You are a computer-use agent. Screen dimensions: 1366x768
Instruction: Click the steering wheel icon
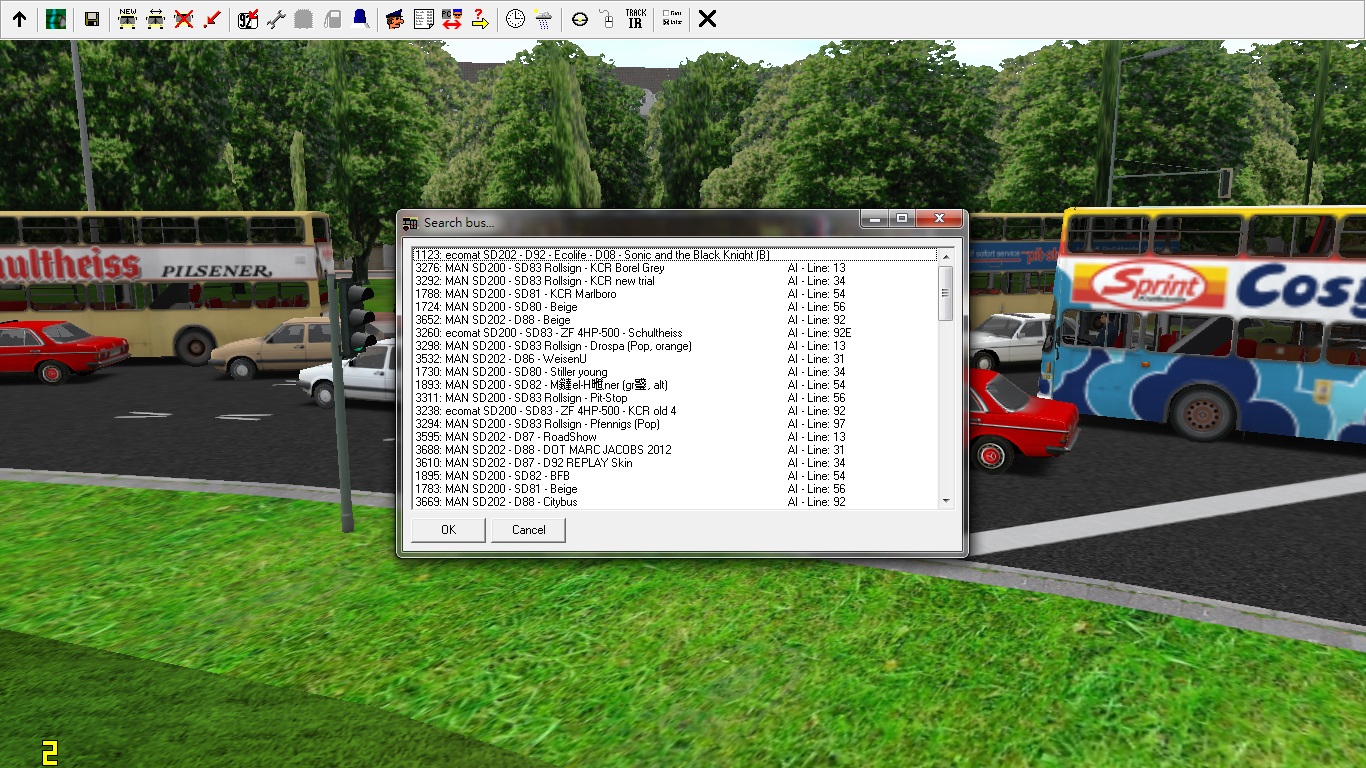(x=580, y=19)
